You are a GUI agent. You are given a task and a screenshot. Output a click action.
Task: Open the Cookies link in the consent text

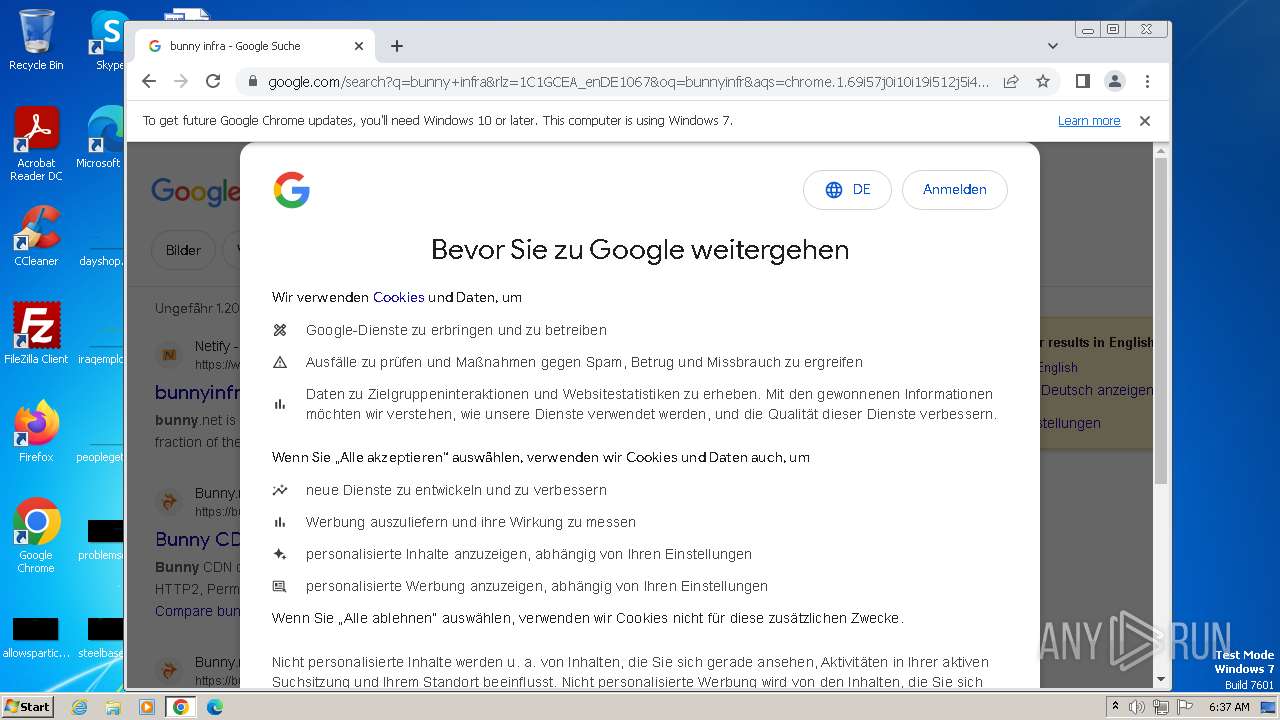coord(399,297)
